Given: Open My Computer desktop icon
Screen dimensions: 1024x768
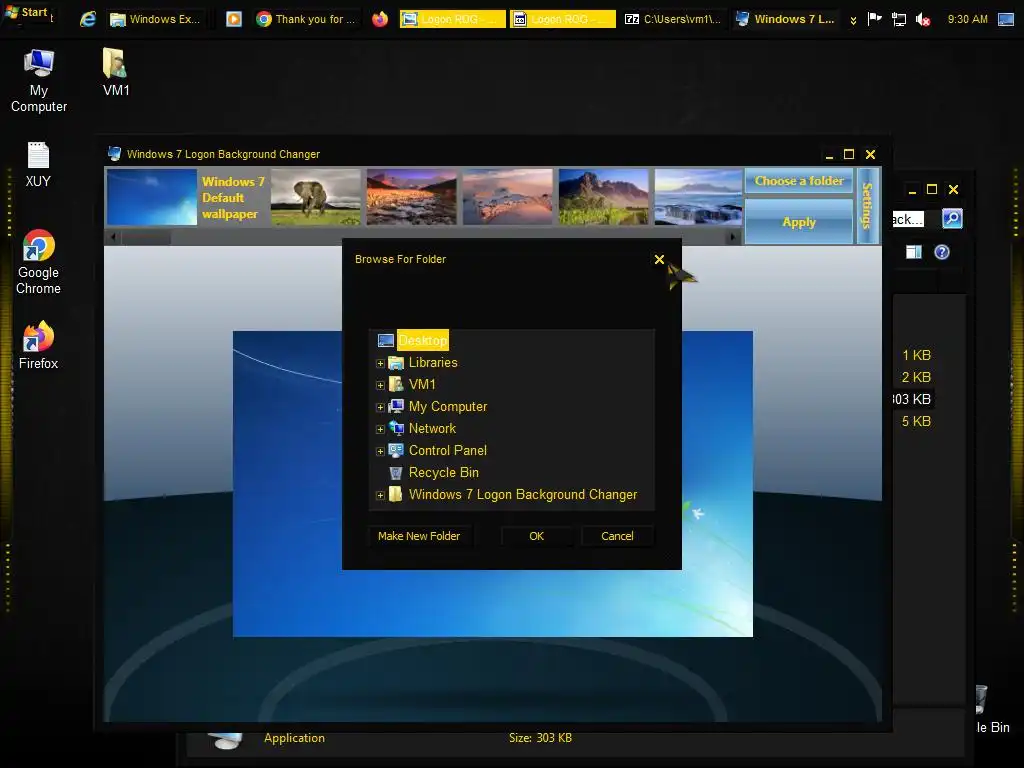Looking at the screenshot, I should pos(39,81).
